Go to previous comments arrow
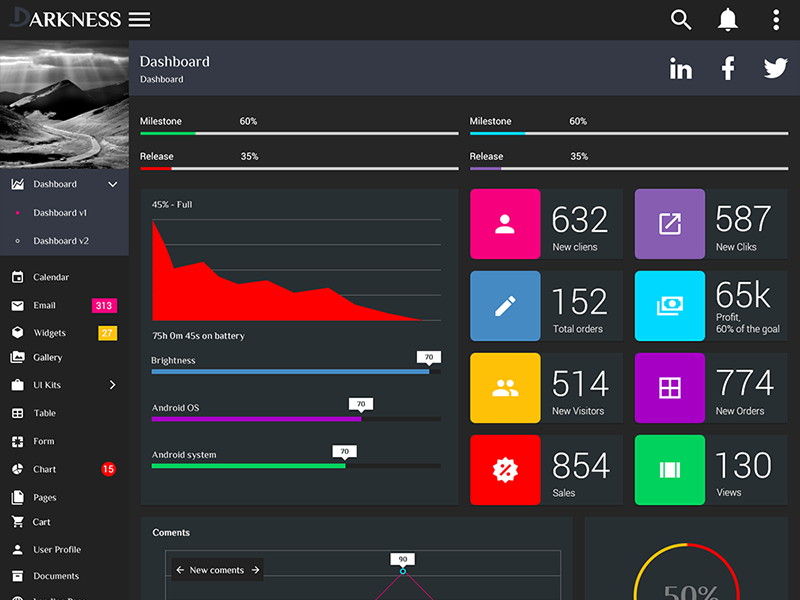Image resolution: width=800 pixels, height=600 pixels. click(x=180, y=570)
